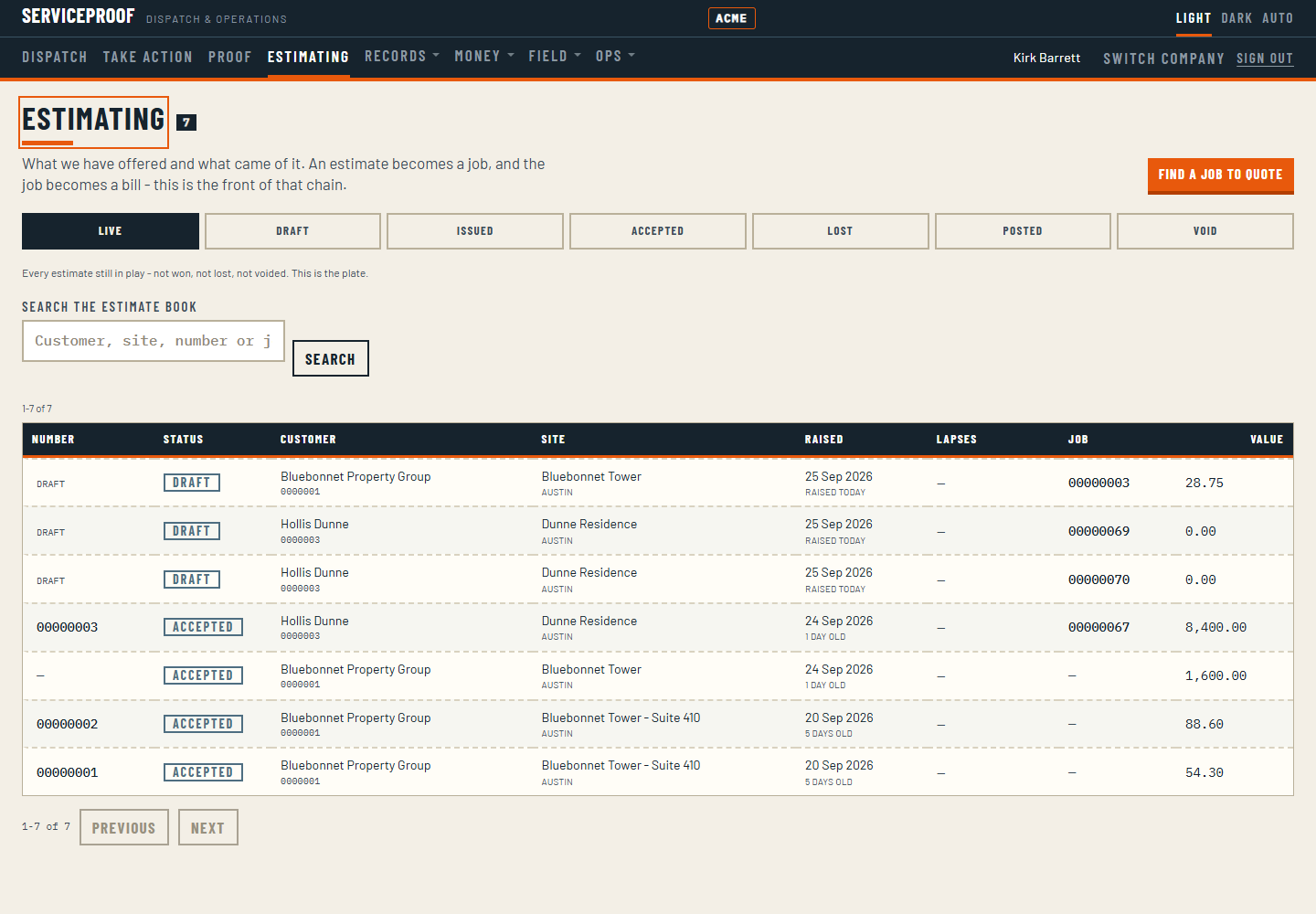1316x914 pixels.
Task: Switch theme to Light
Action: [1194, 18]
